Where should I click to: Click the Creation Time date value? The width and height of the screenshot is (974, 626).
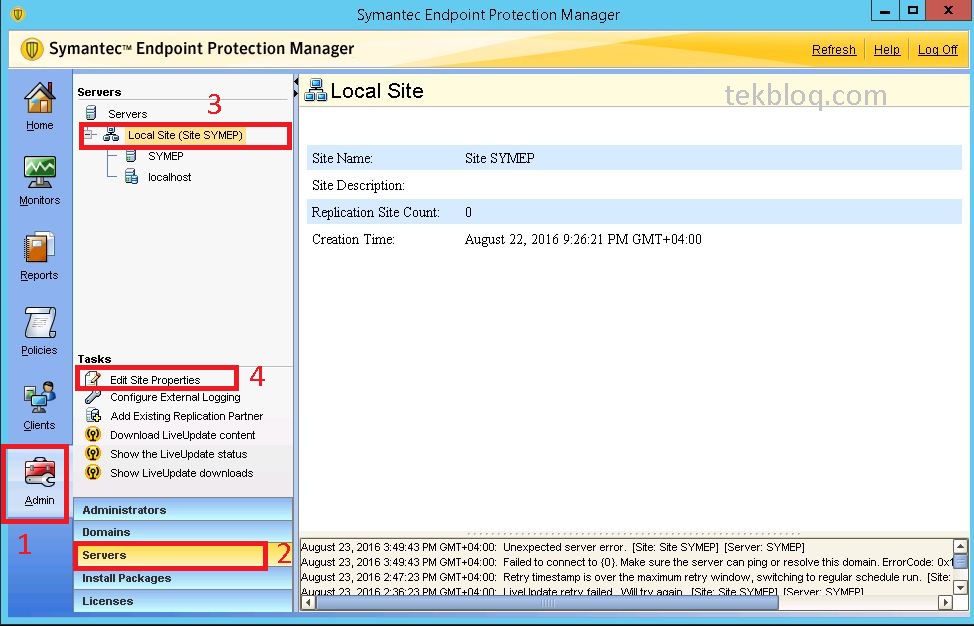[583, 239]
